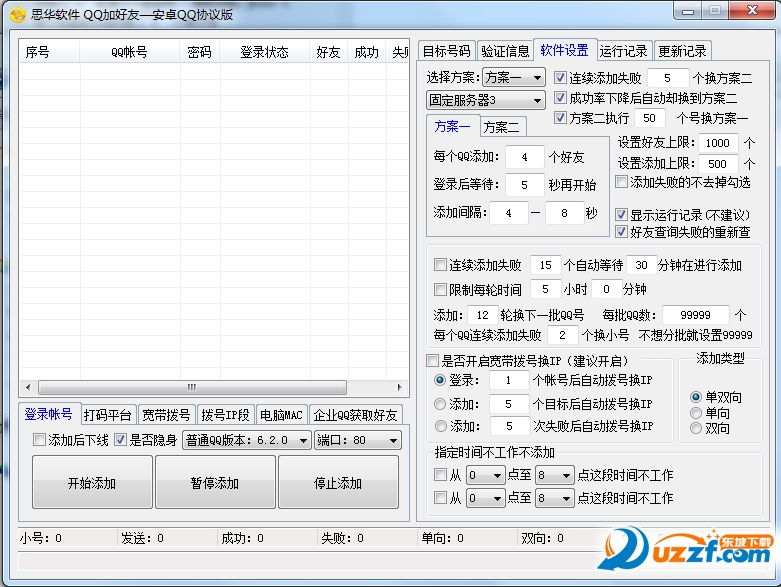Screen dimensions: 781x587
Task: Click the 登录状态 column header
Action: point(264,52)
